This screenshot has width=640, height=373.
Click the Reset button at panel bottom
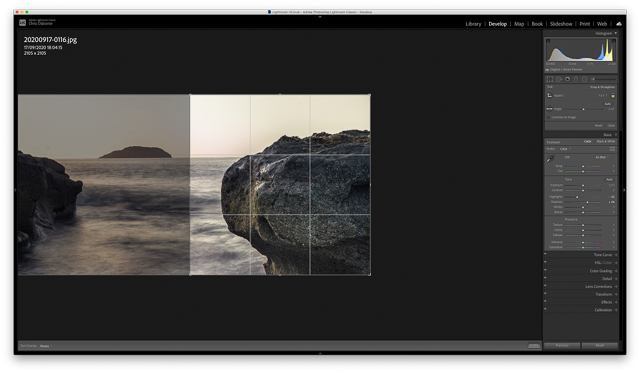599,346
